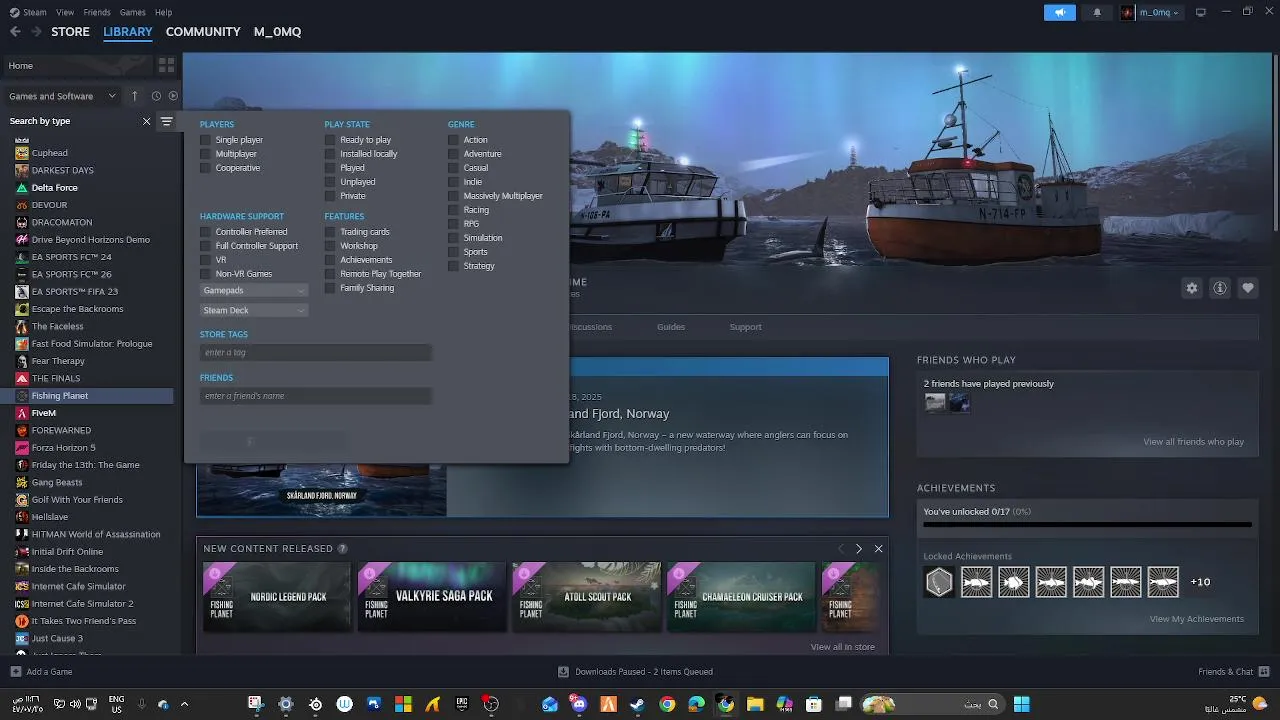Click the Windows Start button
Viewport: 1280px width, 720px height.
coord(1021,704)
